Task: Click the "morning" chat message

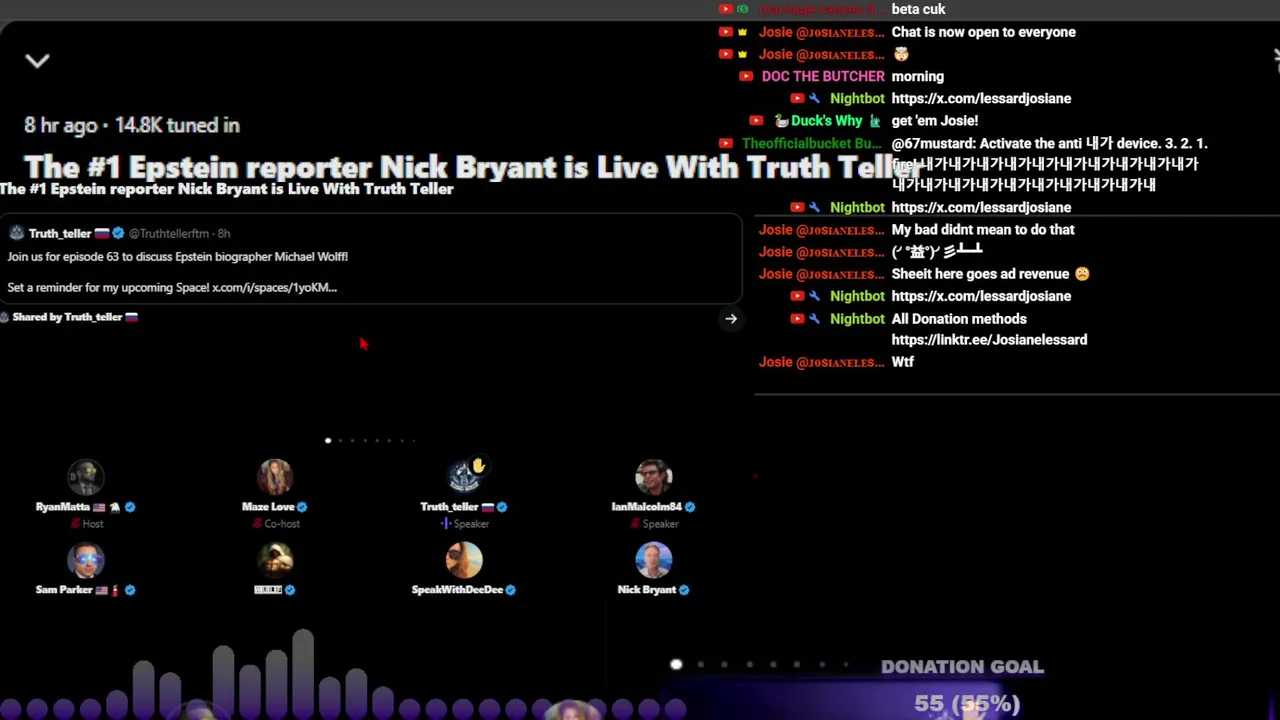Action: (917, 76)
